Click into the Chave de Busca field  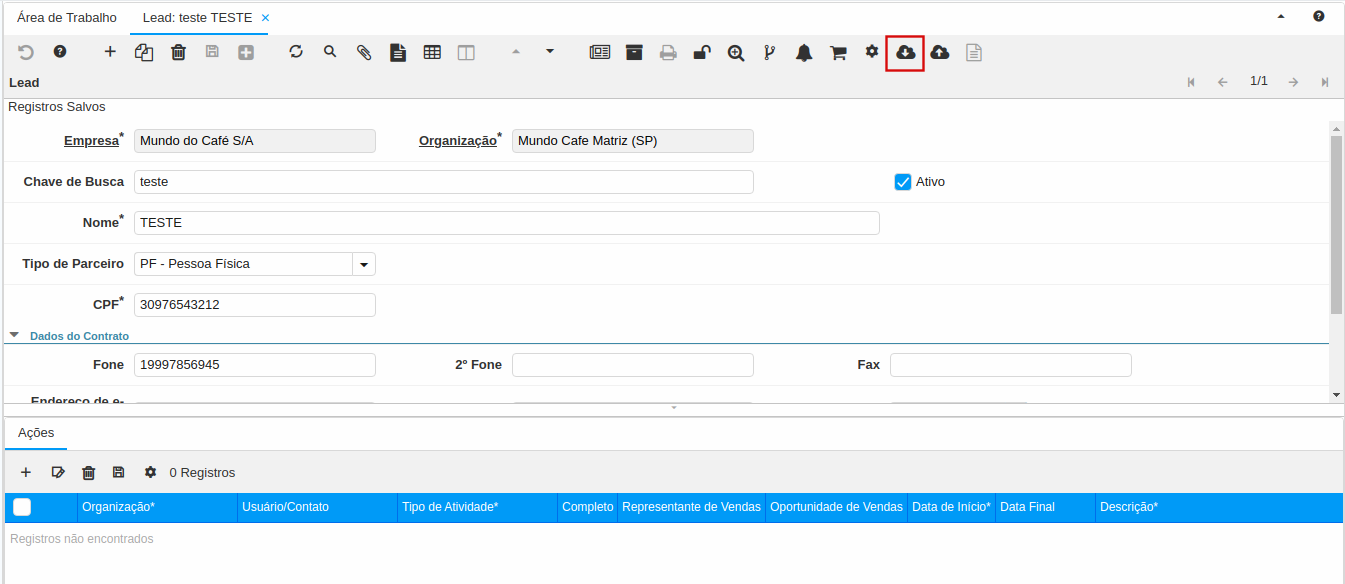[x=443, y=182]
